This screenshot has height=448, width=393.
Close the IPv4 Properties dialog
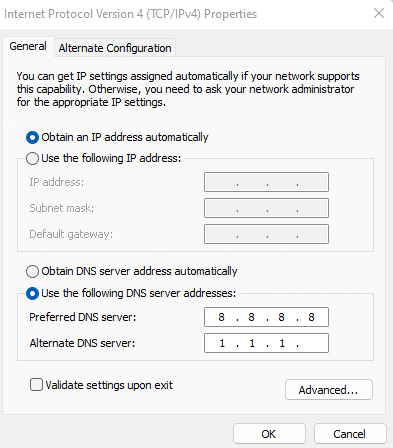click(379, 13)
